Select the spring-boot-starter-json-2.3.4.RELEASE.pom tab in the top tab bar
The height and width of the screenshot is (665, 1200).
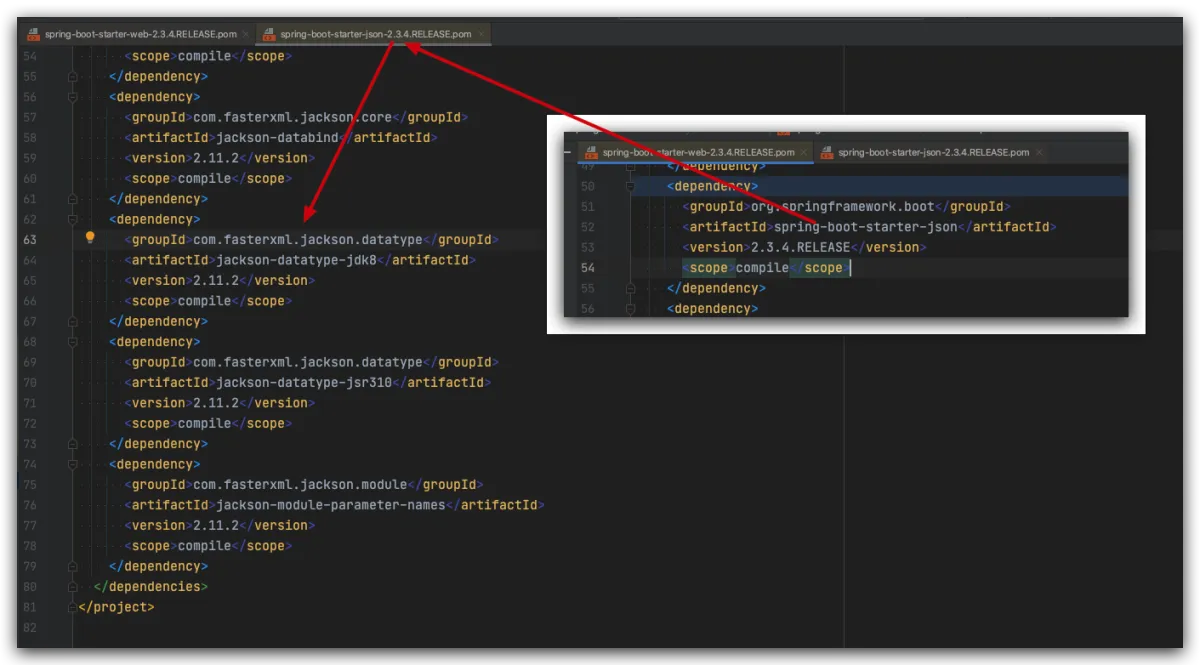tap(375, 34)
